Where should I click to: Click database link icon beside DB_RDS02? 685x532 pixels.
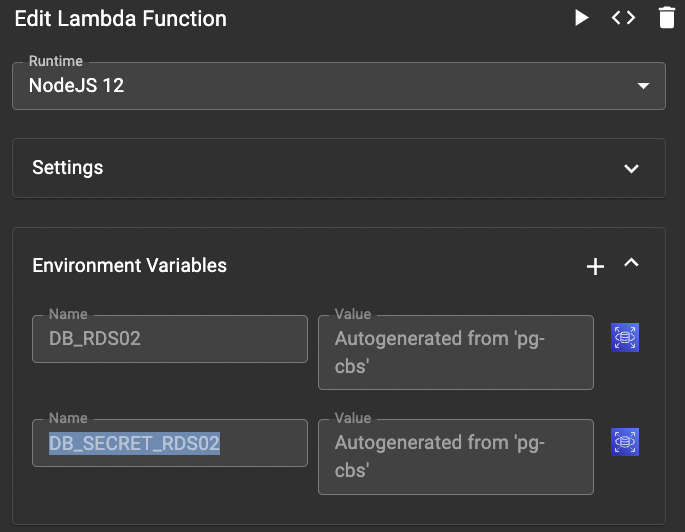point(625,338)
